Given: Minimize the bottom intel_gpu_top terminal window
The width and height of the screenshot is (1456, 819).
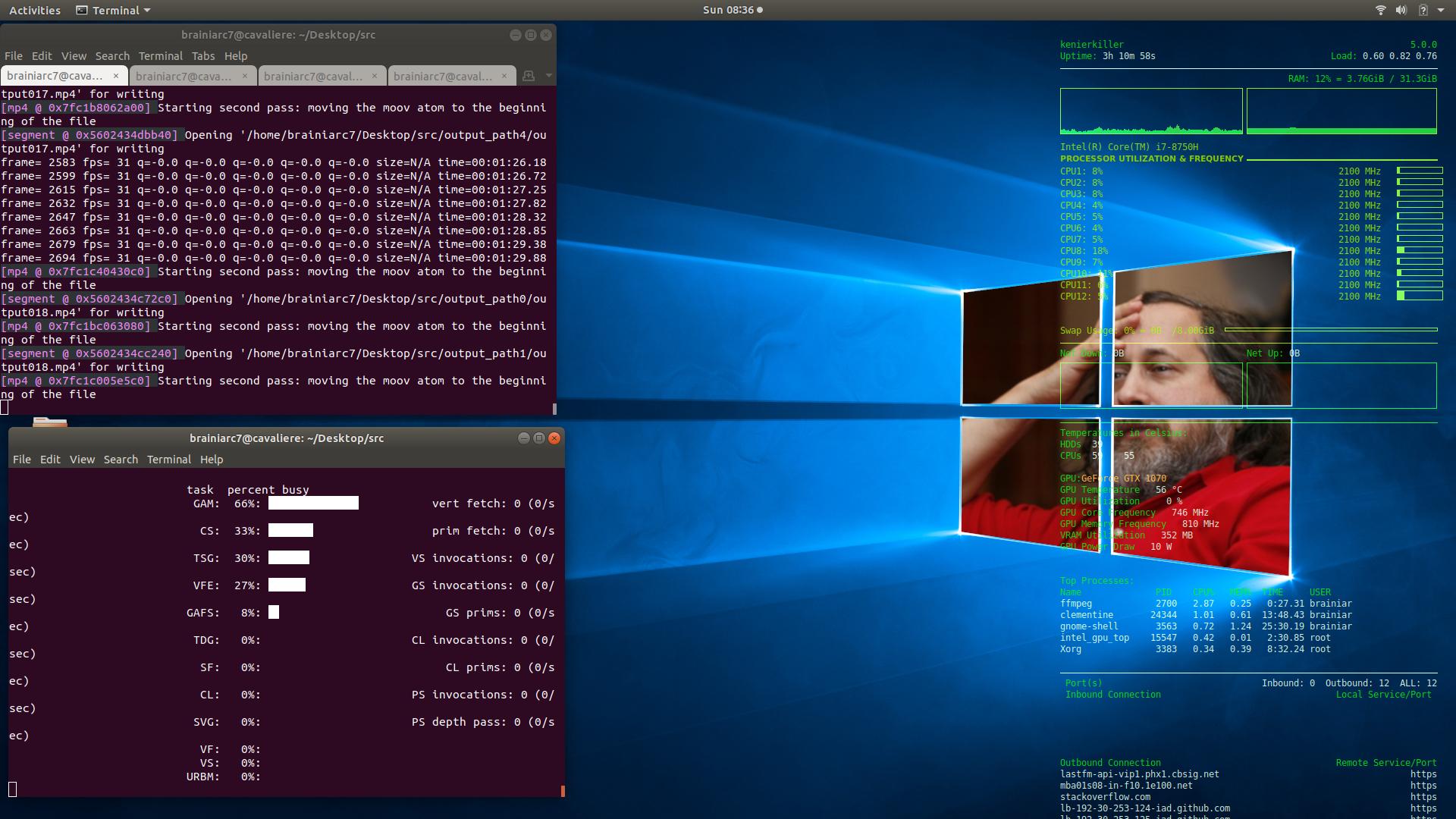Looking at the screenshot, I should [523, 438].
